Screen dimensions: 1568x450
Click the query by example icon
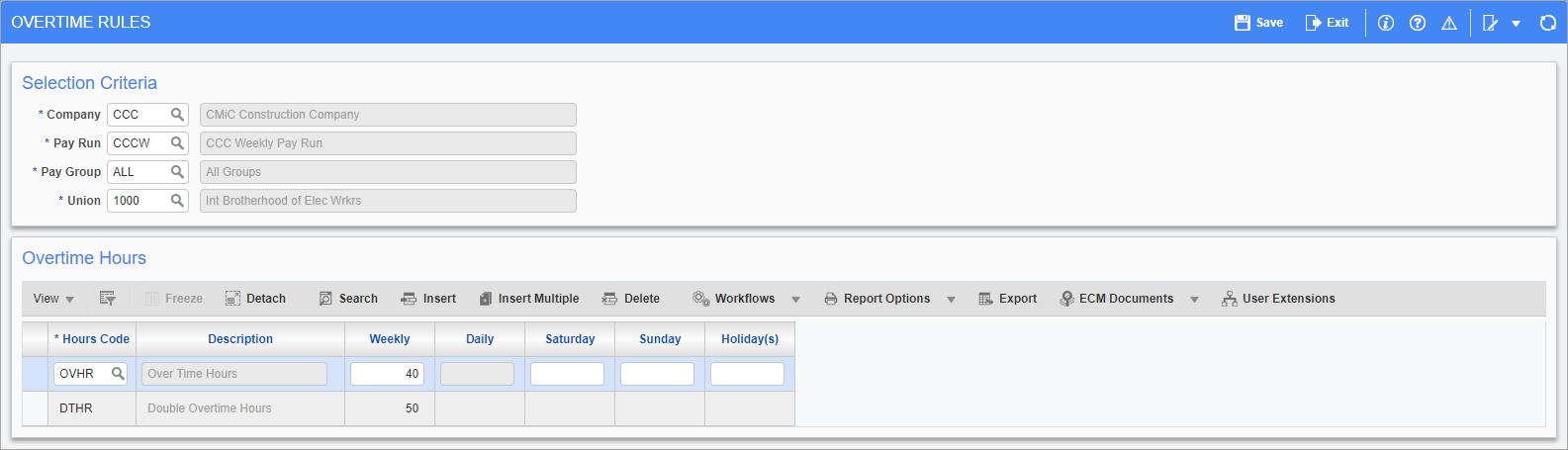coord(108,299)
